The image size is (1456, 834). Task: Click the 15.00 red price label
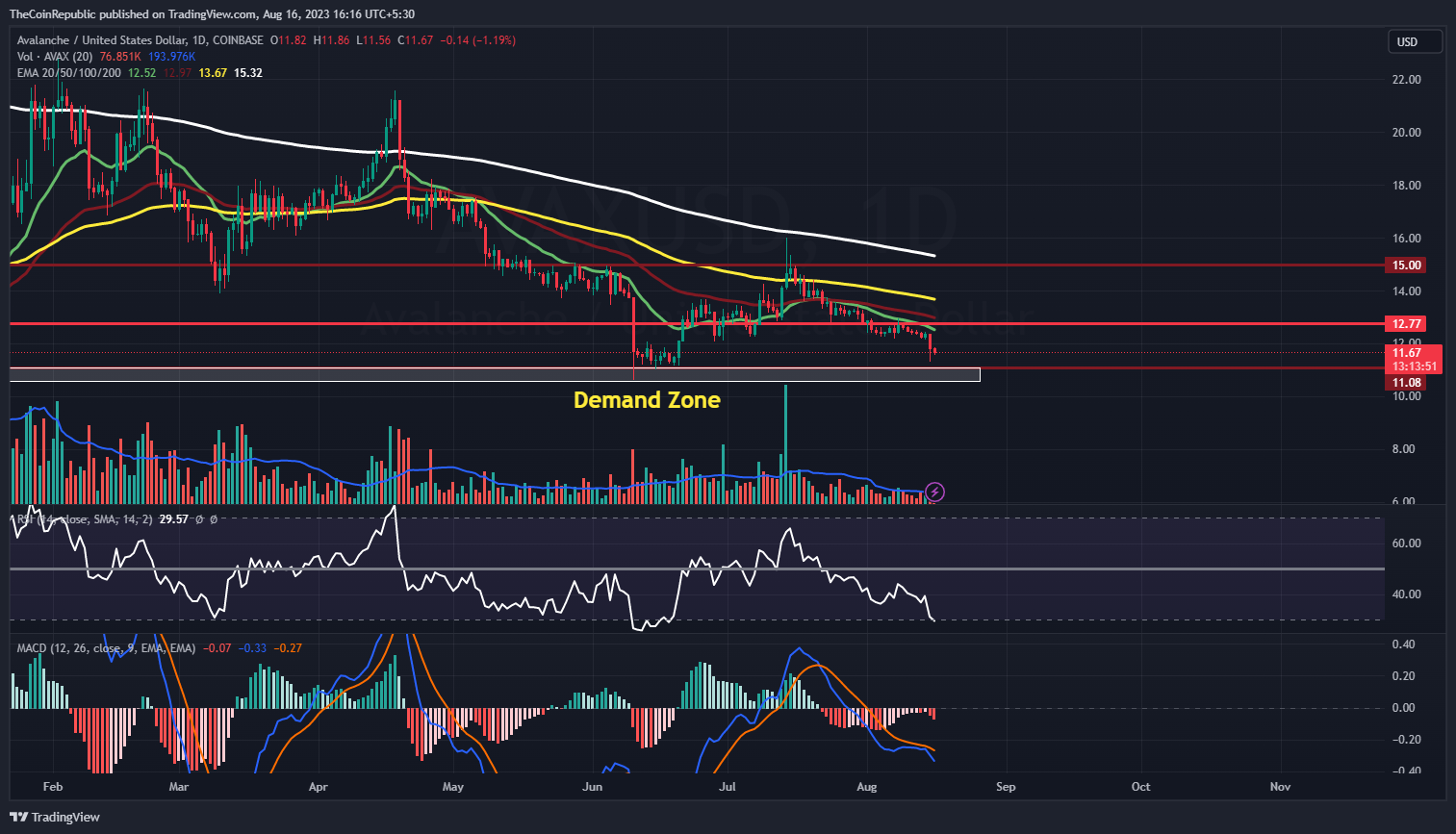1406,265
